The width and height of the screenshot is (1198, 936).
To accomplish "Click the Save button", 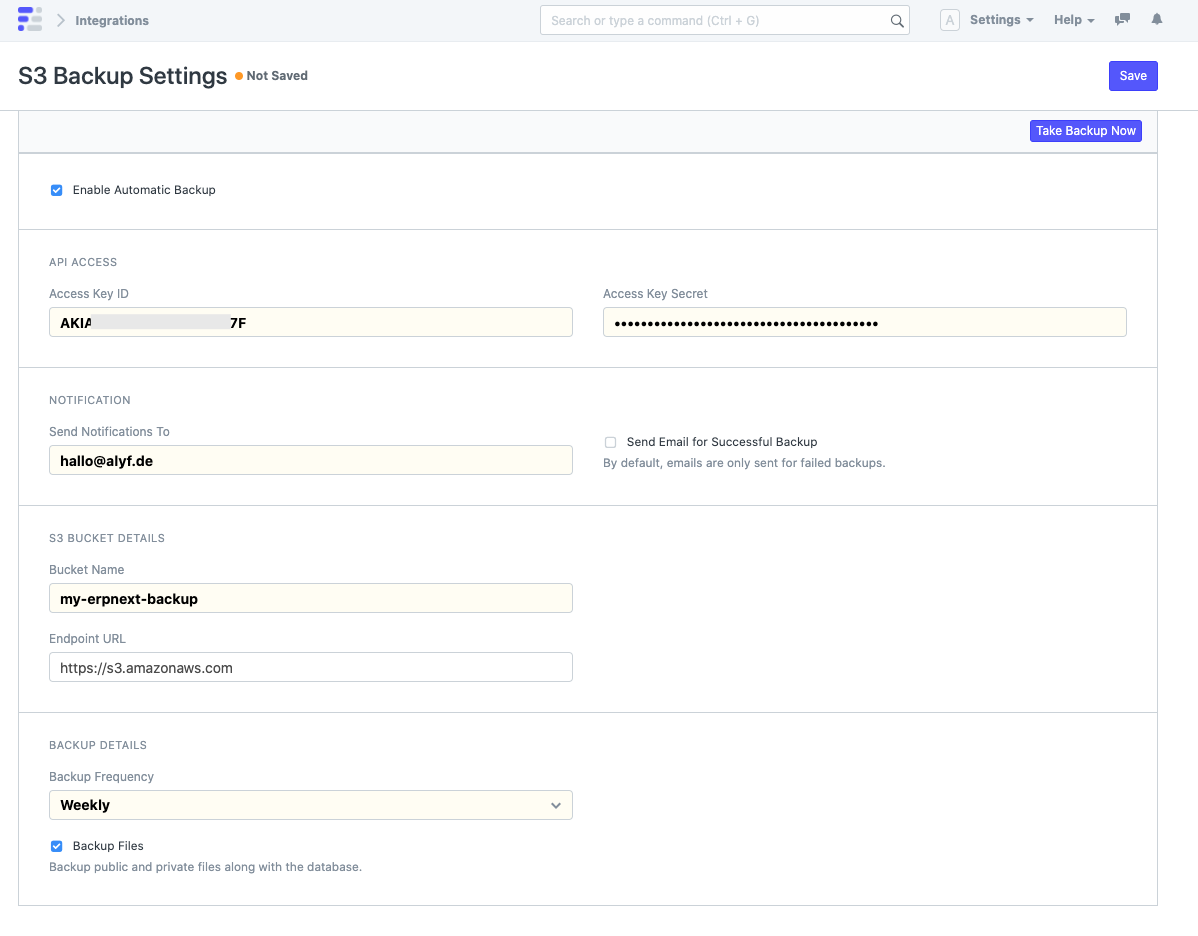I will (x=1132, y=75).
